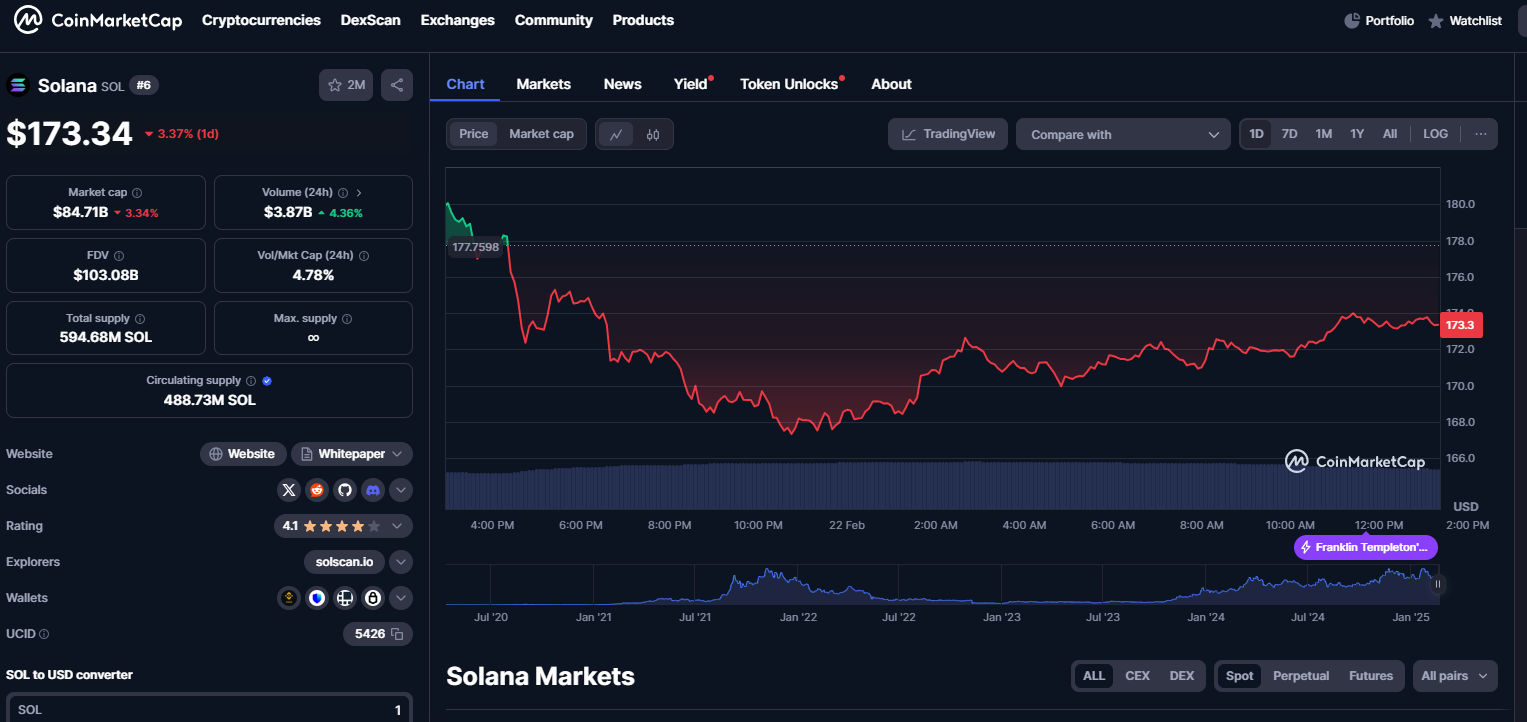Image resolution: width=1527 pixels, height=722 pixels.
Task: Switch to Markets tab
Action: [x=544, y=84]
